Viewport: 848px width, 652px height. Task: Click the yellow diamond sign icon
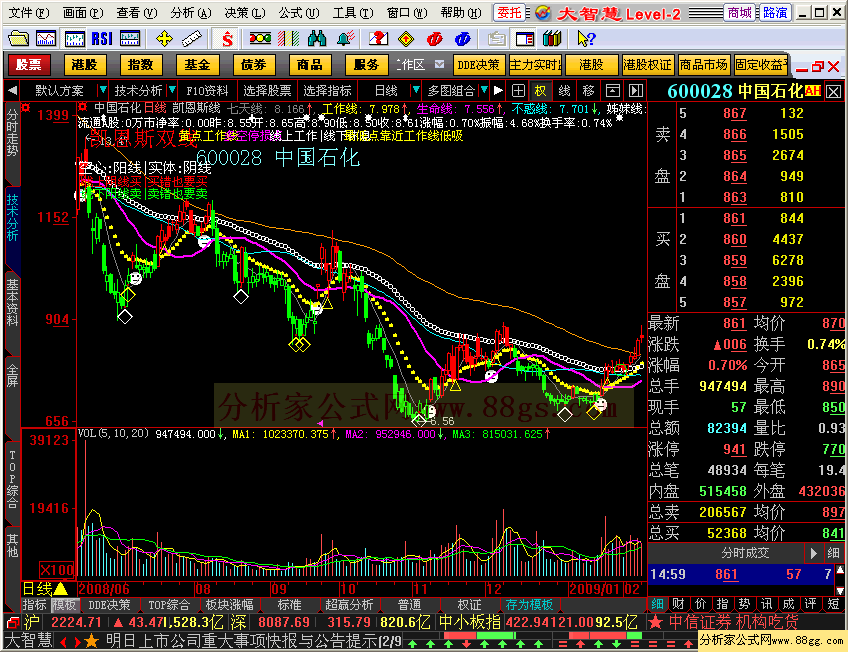point(406,38)
